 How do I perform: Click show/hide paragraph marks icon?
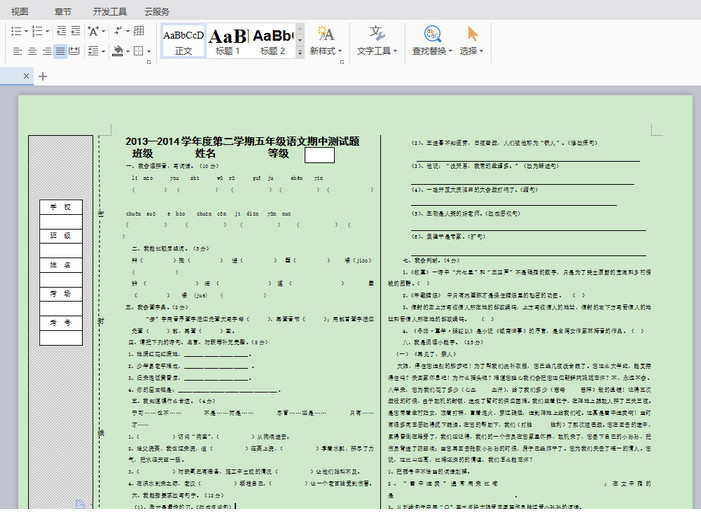click(x=118, y=31)
